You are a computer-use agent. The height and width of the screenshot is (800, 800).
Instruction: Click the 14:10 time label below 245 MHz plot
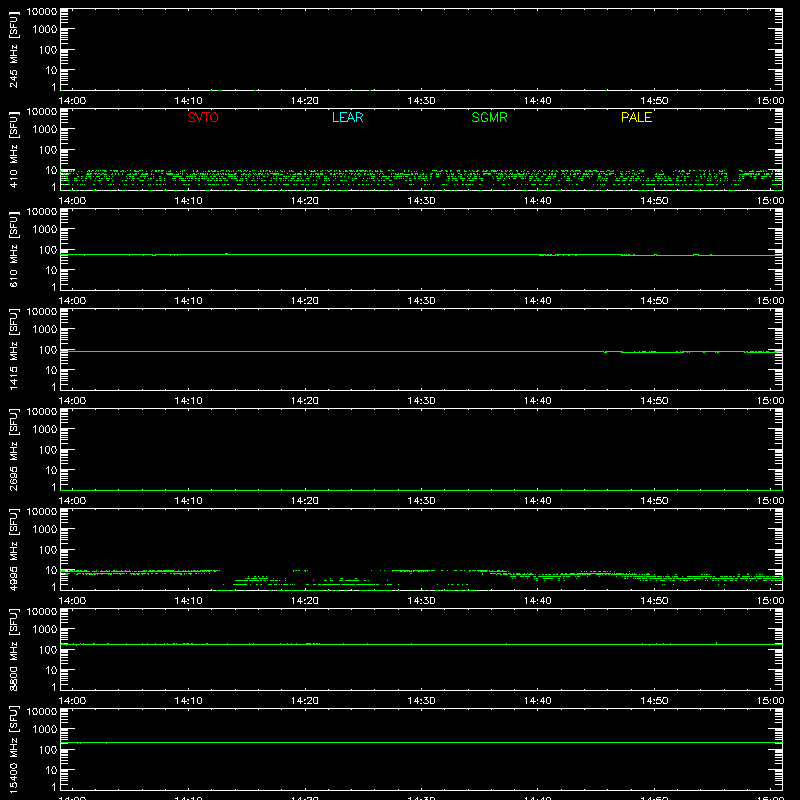pos(188,101)
